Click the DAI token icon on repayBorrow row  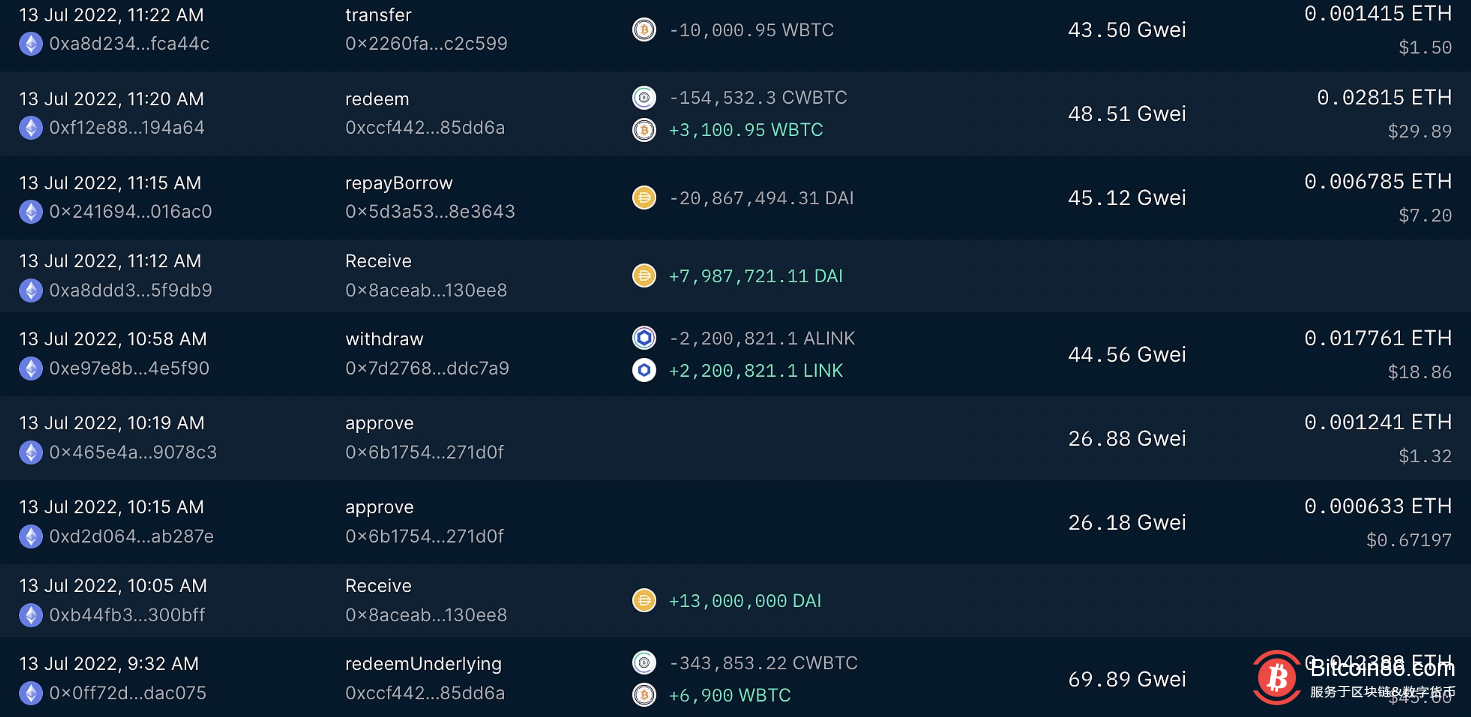[644, 197]
